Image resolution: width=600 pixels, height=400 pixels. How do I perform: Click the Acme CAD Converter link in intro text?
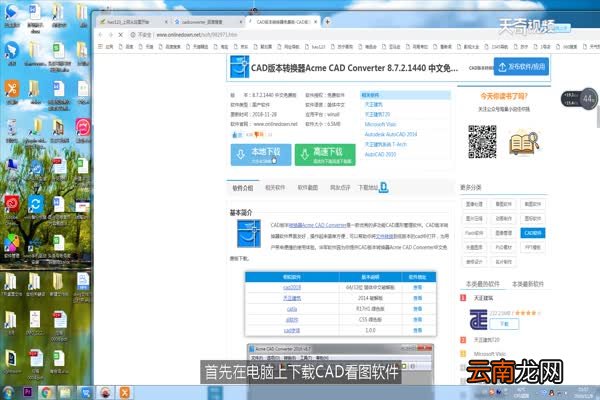coord(318,225)
